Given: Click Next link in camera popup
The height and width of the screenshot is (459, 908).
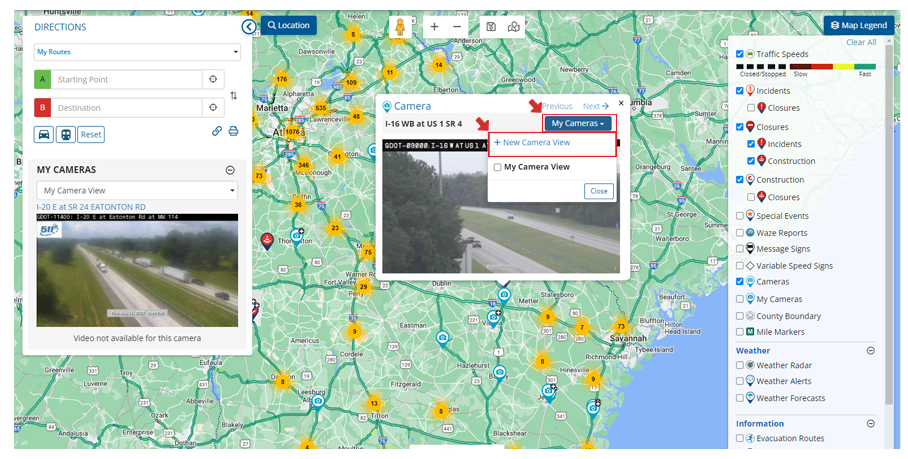Looking at the screenshot, I should [x=595, y=106].
